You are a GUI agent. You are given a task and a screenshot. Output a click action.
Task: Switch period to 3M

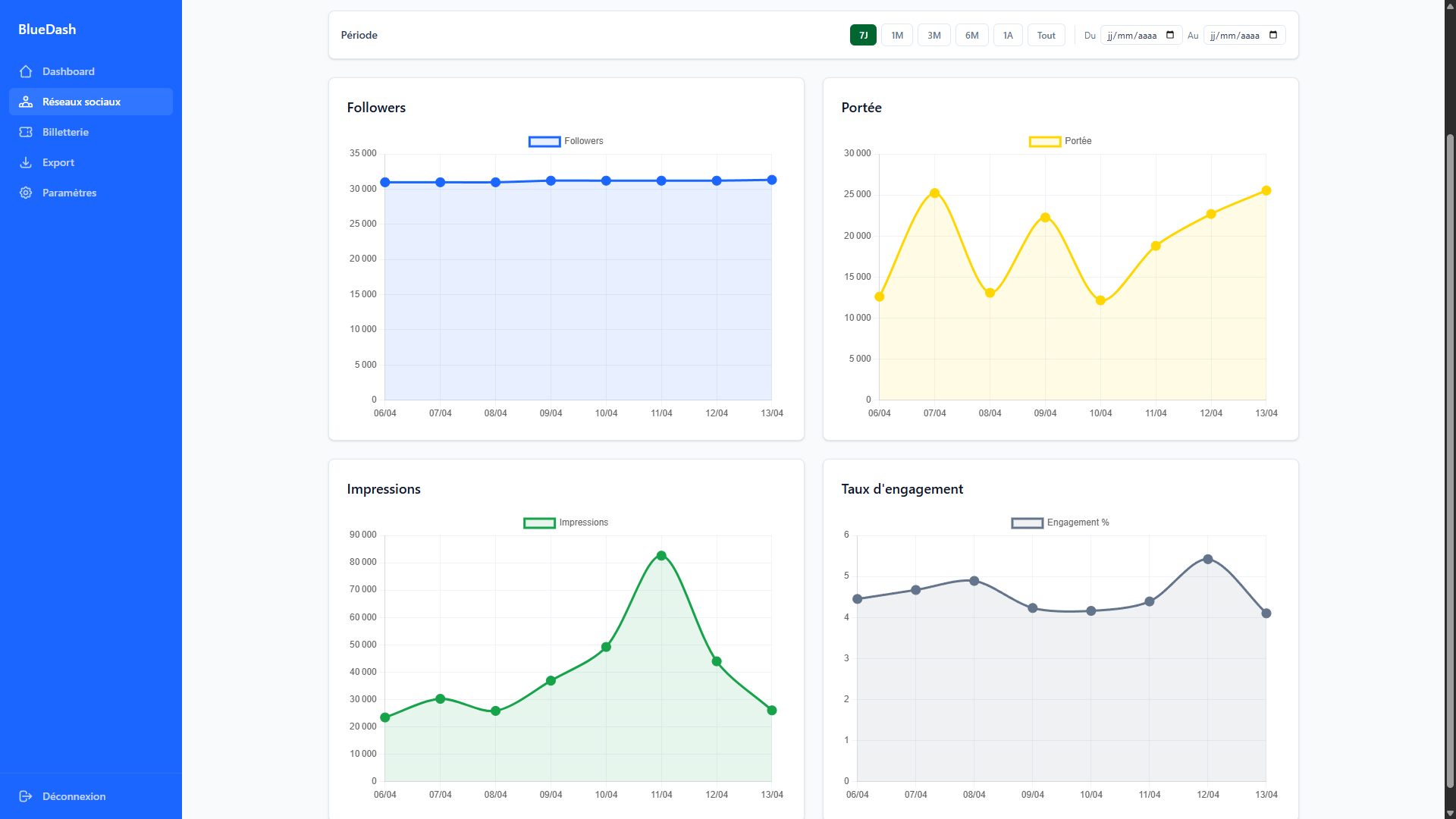(x=934, y=35)
